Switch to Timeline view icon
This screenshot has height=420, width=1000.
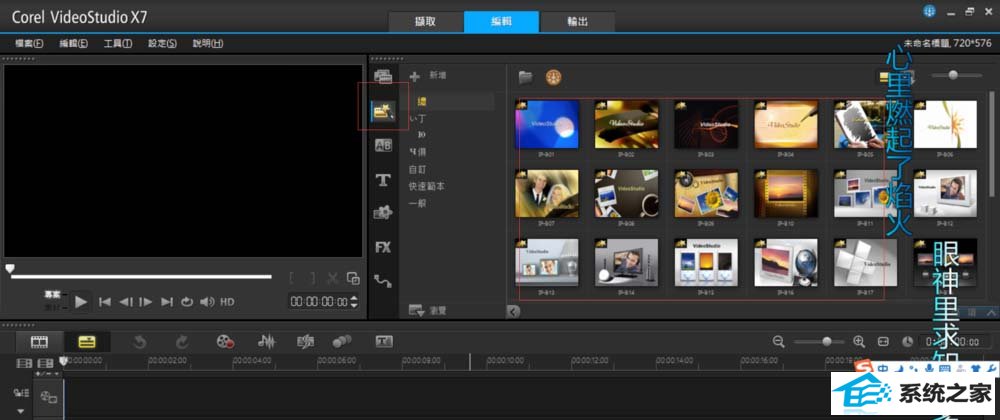click(87, 342)
